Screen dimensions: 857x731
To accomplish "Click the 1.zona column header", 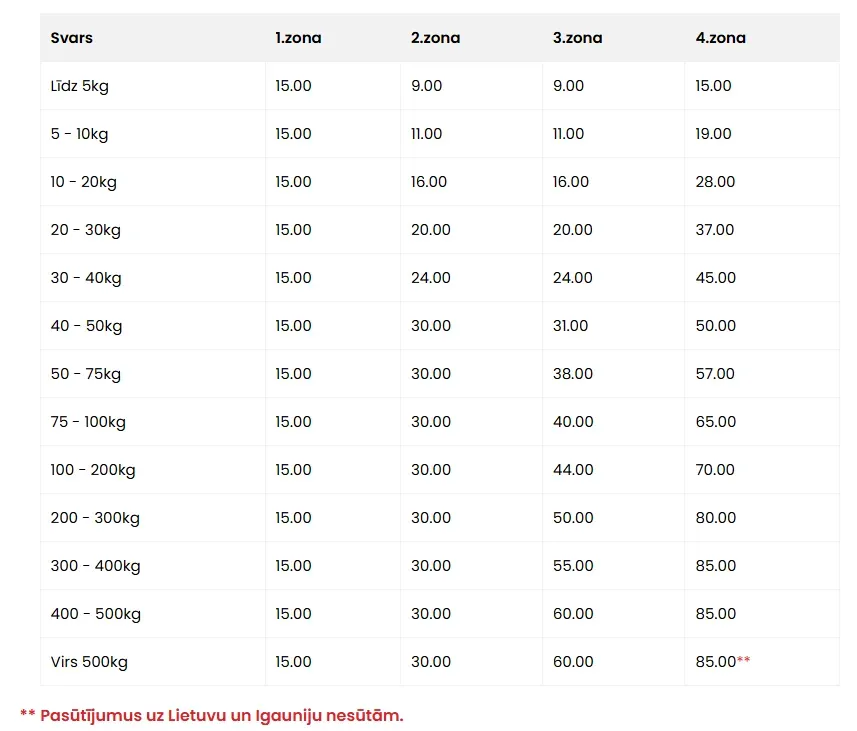I will [298, 38].
